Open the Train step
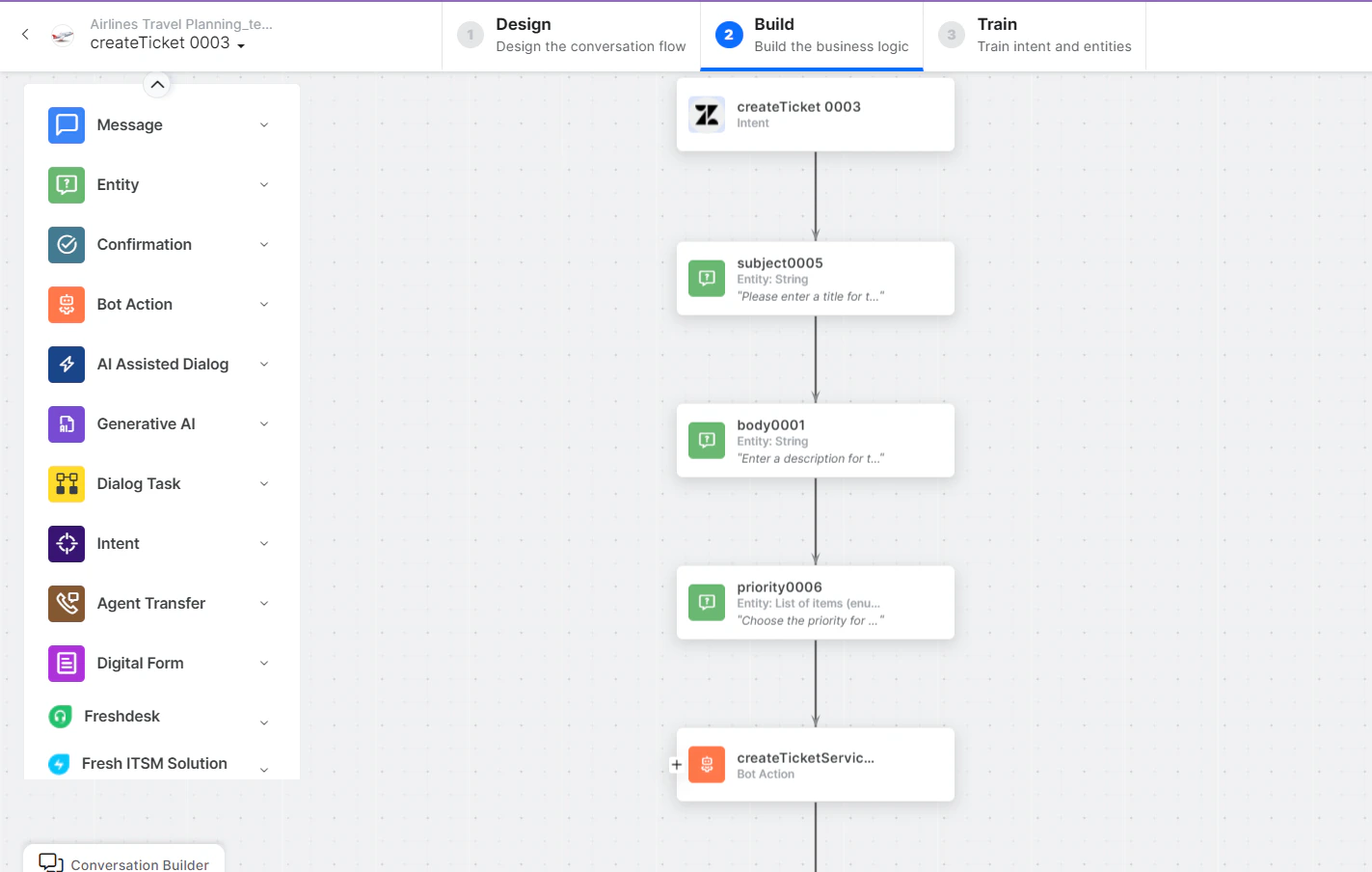 1036,35
